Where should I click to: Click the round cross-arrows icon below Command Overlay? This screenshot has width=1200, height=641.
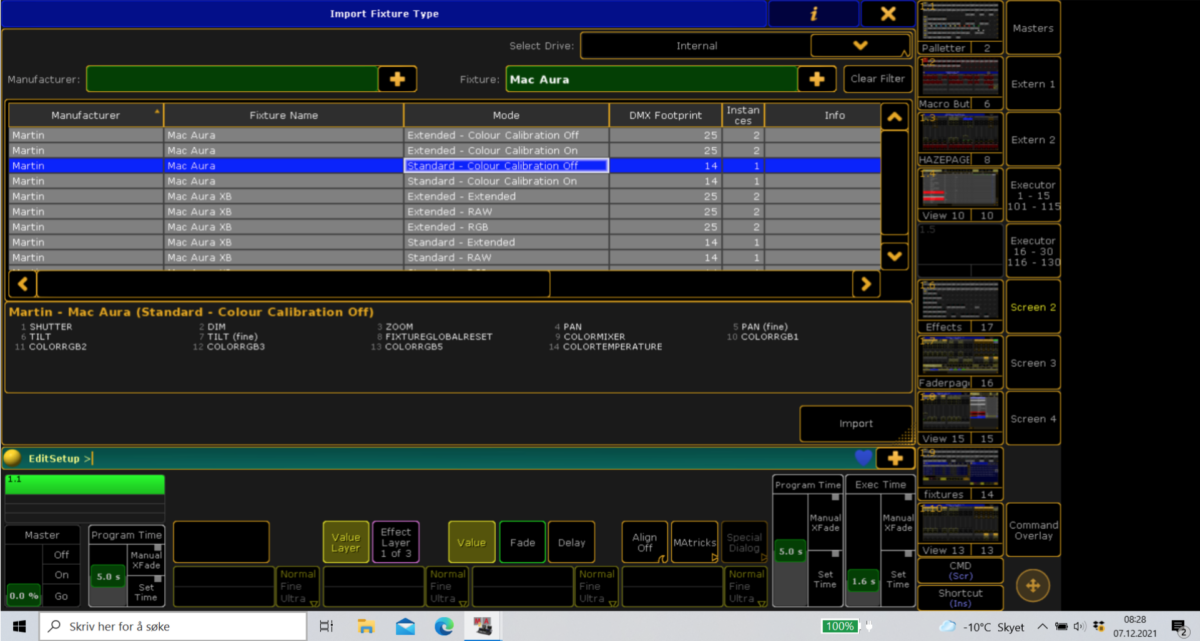[1033, 584]
